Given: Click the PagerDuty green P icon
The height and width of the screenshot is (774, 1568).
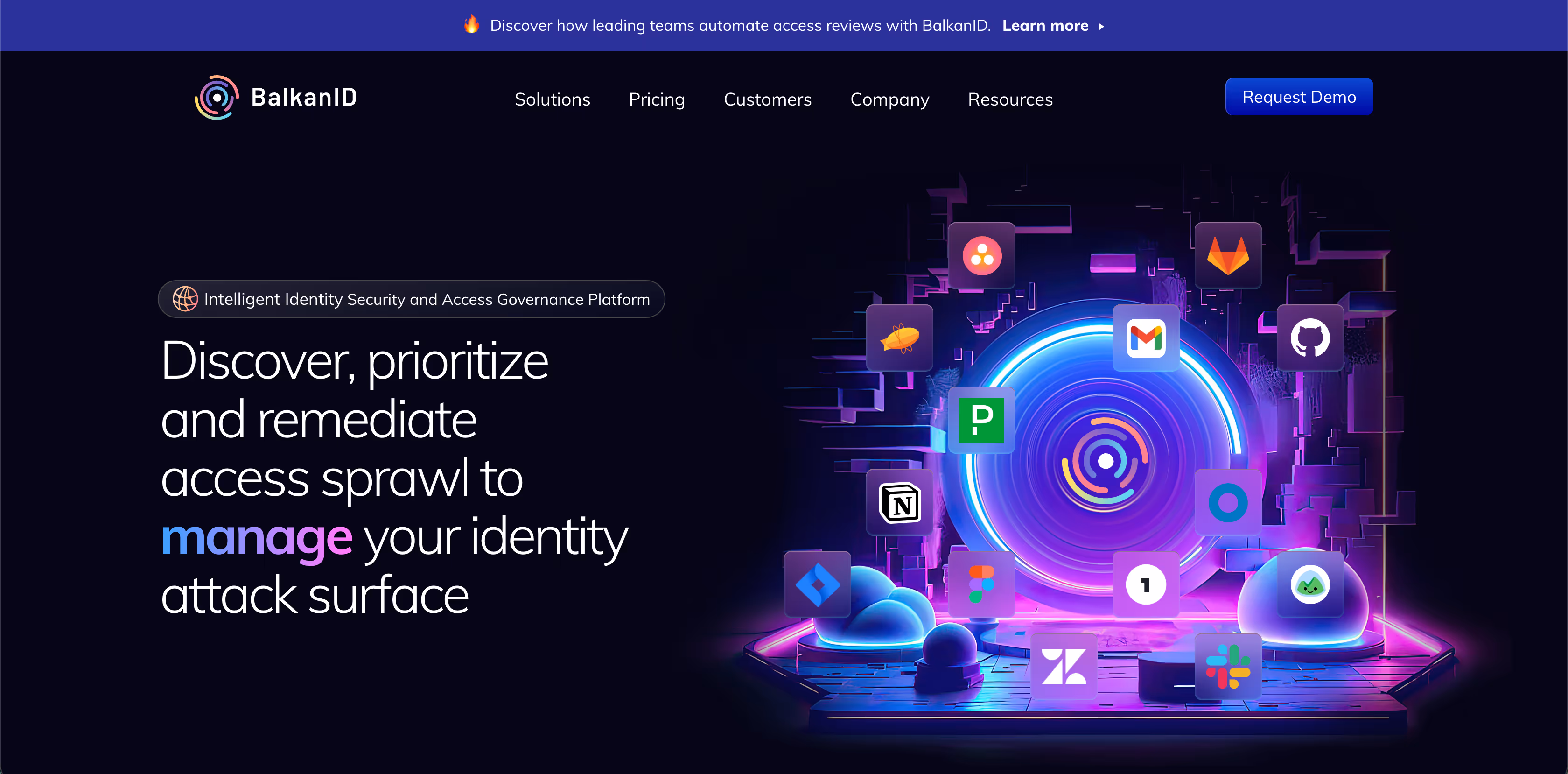Looking at the screenshot, I should point(981,420).
